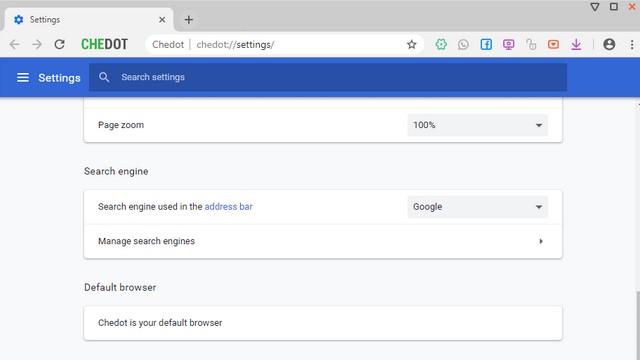
Task: Close the Settings tab
Action: (x=162, y=20)
